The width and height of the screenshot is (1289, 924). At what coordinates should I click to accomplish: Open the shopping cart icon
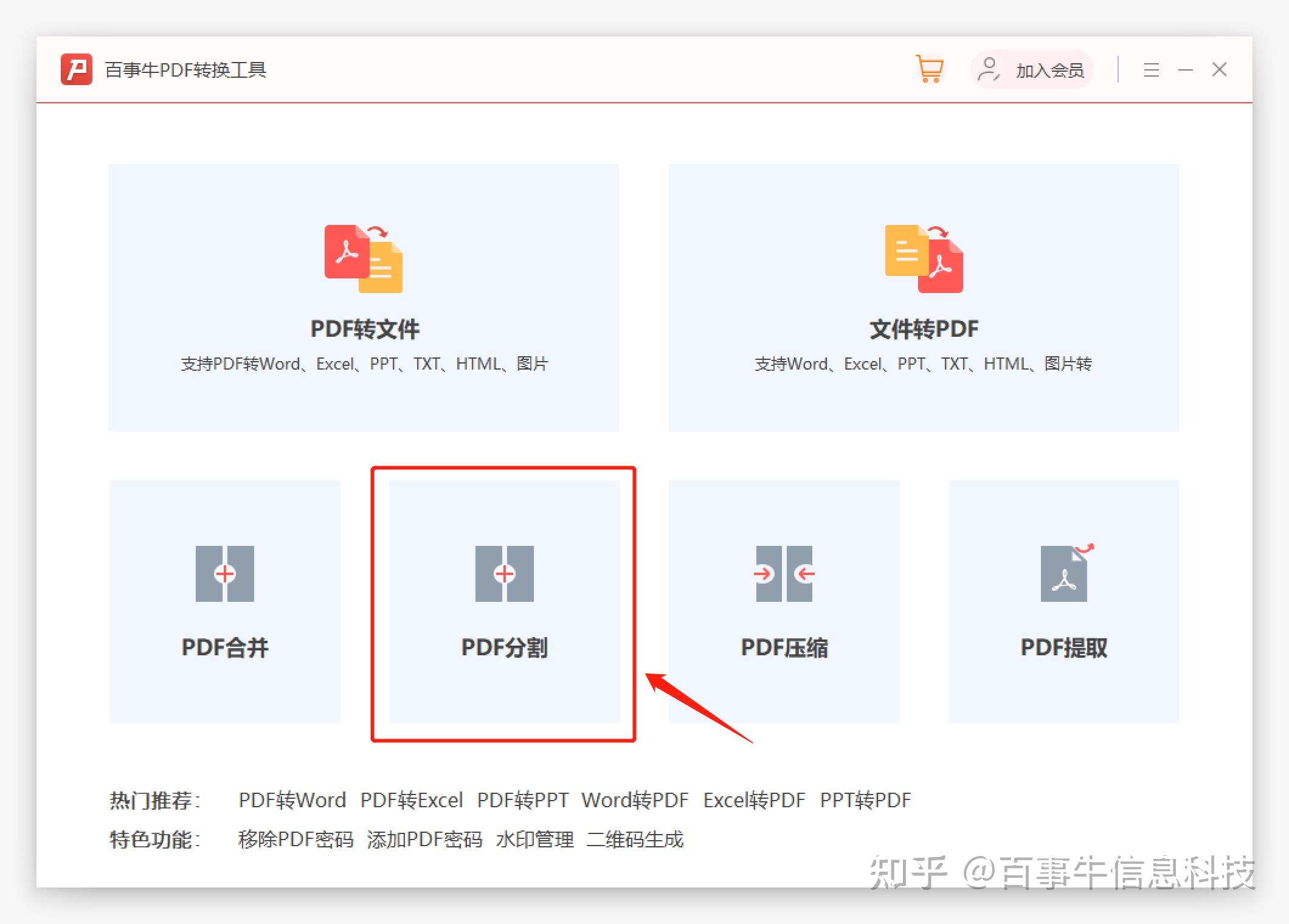point(929,69)
